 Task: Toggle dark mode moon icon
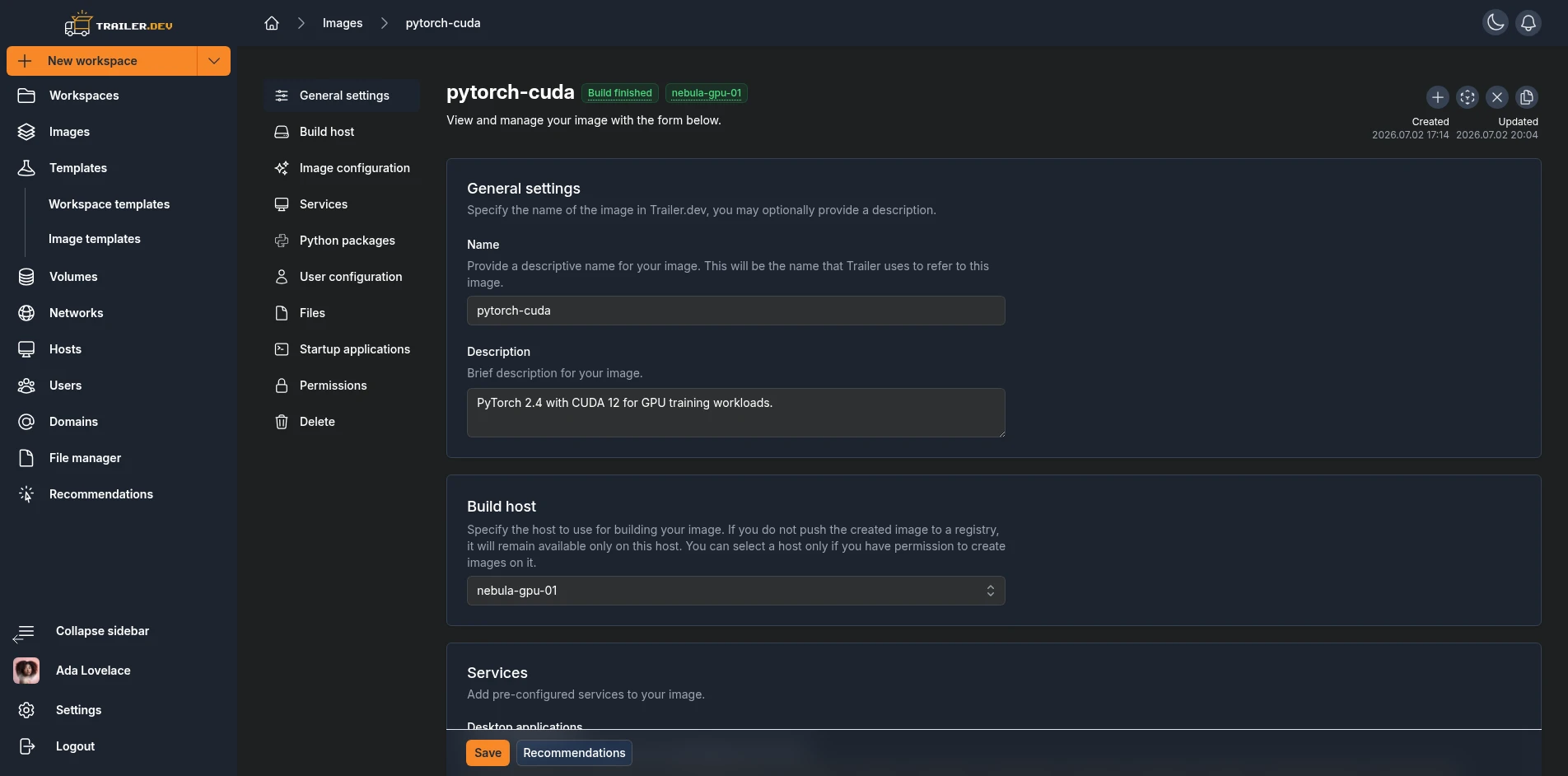1496,22
